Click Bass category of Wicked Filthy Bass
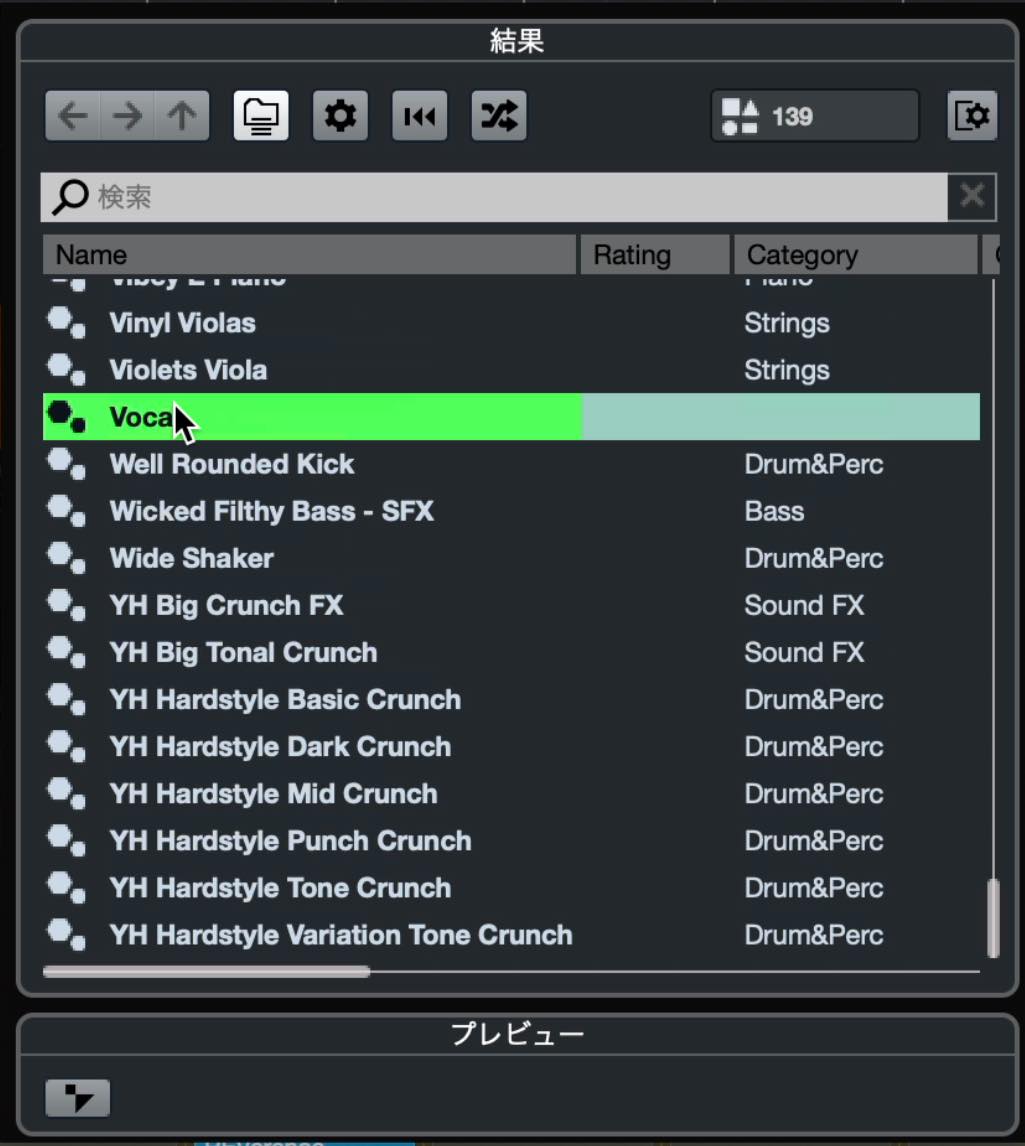This screenshot has height=1146, width=1025. [x=774, y=511]
